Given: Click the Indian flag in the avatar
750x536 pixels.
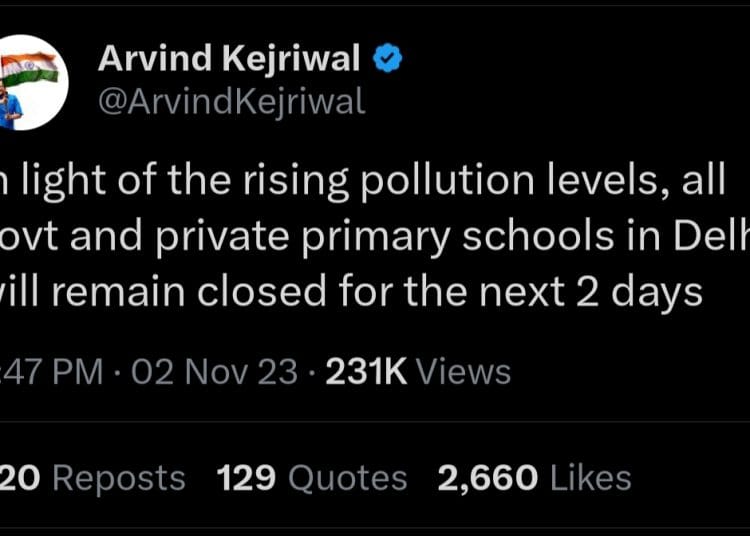Looking at the screenshot, I should [x=29, y=67].
